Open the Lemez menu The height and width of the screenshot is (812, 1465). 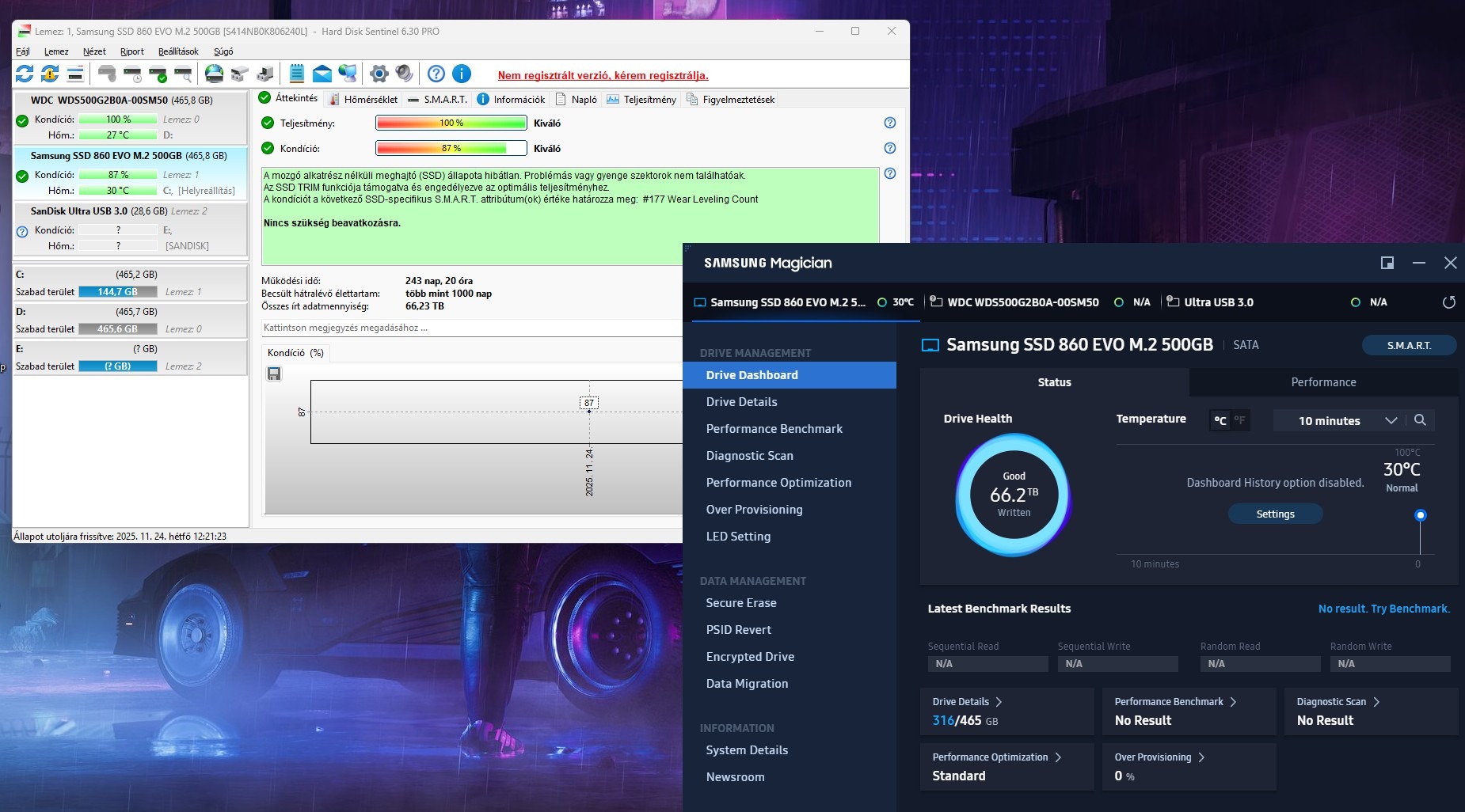click(56, 51)
